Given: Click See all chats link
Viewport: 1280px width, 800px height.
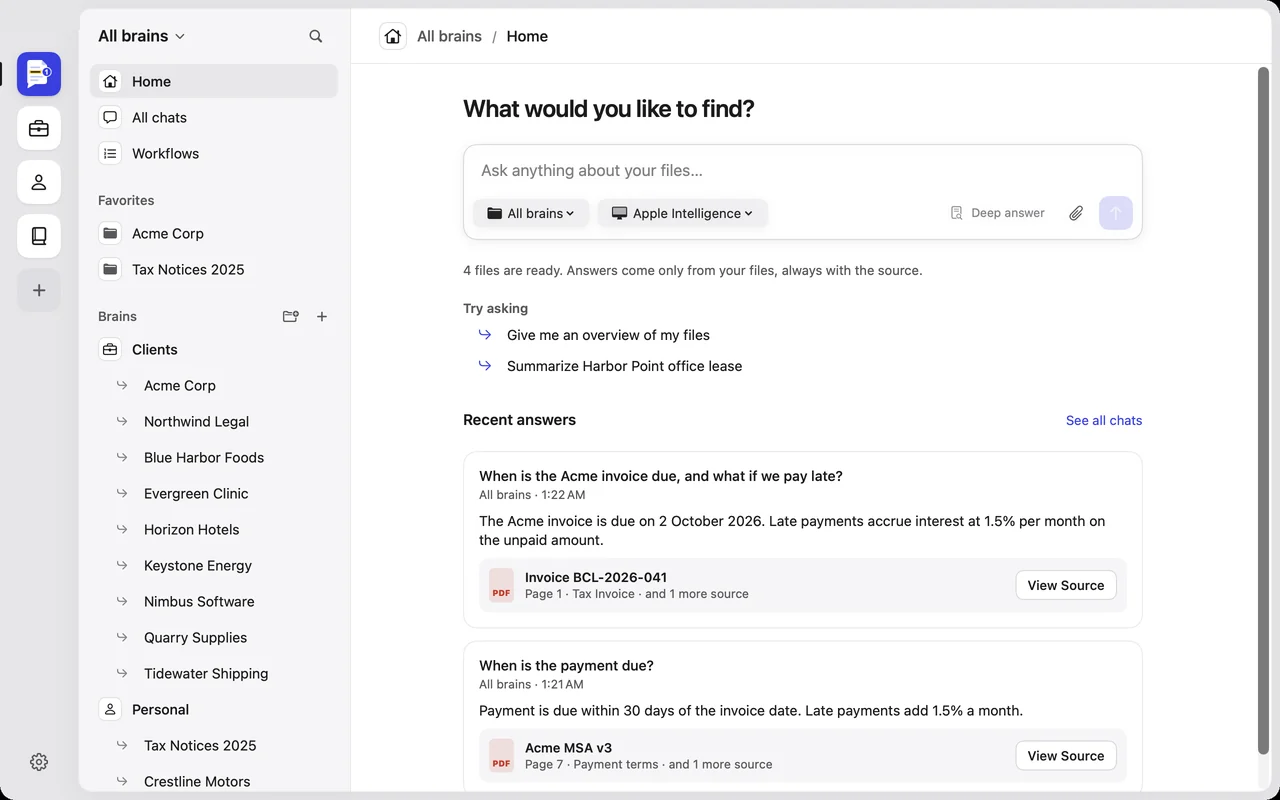Looking at the screenshot, I should pyautogui.click(x=1104, y=421).
